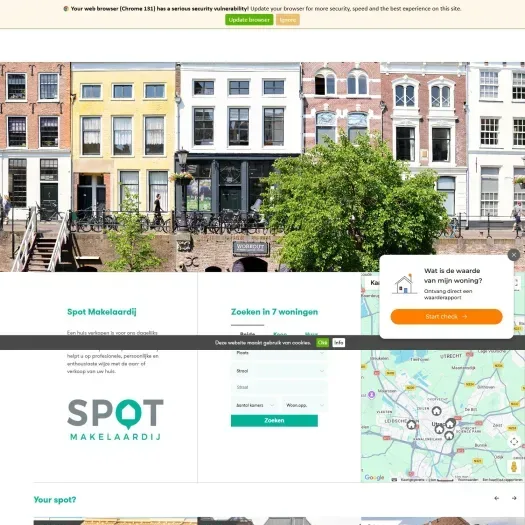Image resolution: width=525 pixels, height=525 pixels.
Task: Click the Chrome icon in the warning banner
Action: 66,9
